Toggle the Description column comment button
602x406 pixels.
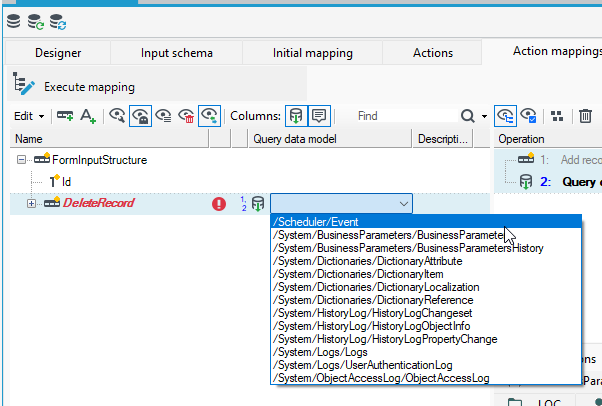319,116
